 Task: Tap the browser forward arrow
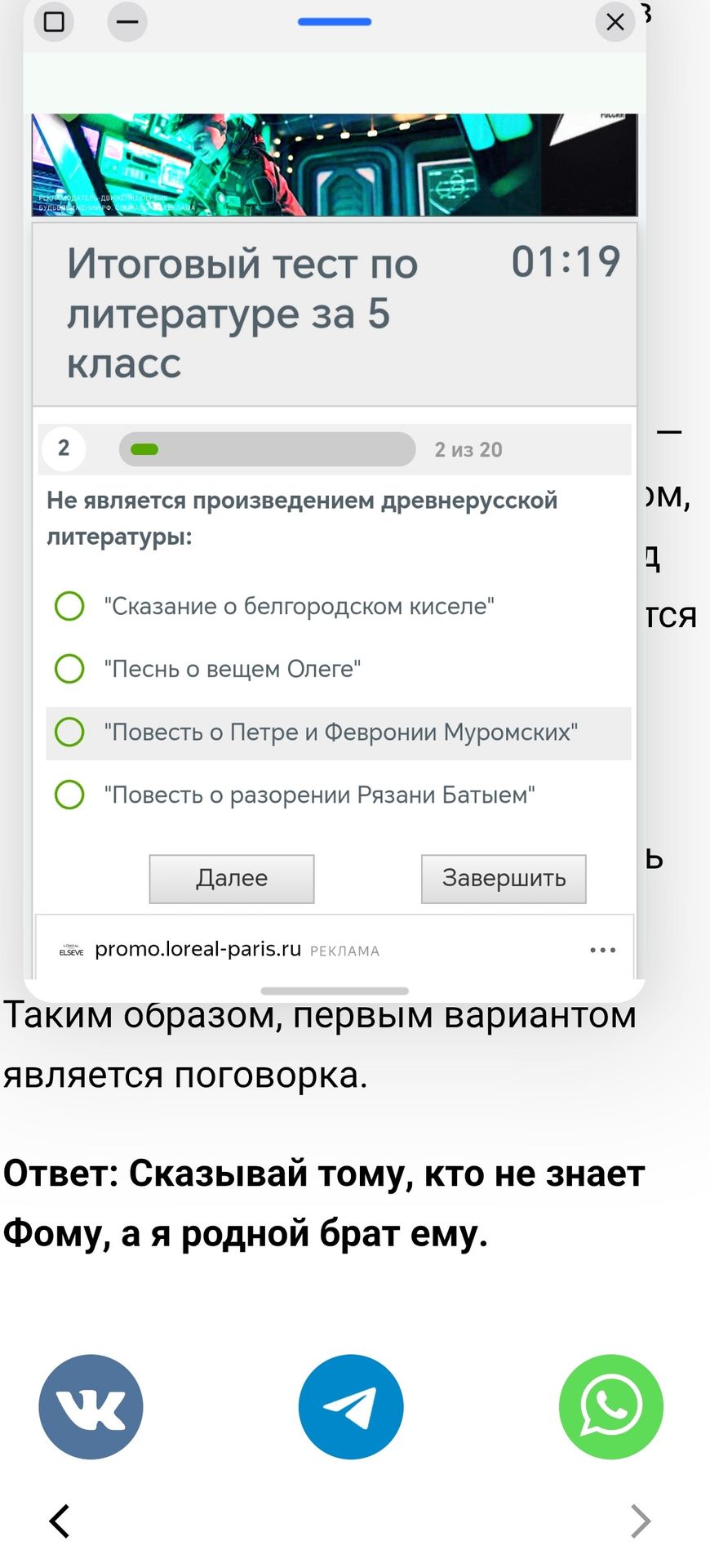click(641, 1521)
